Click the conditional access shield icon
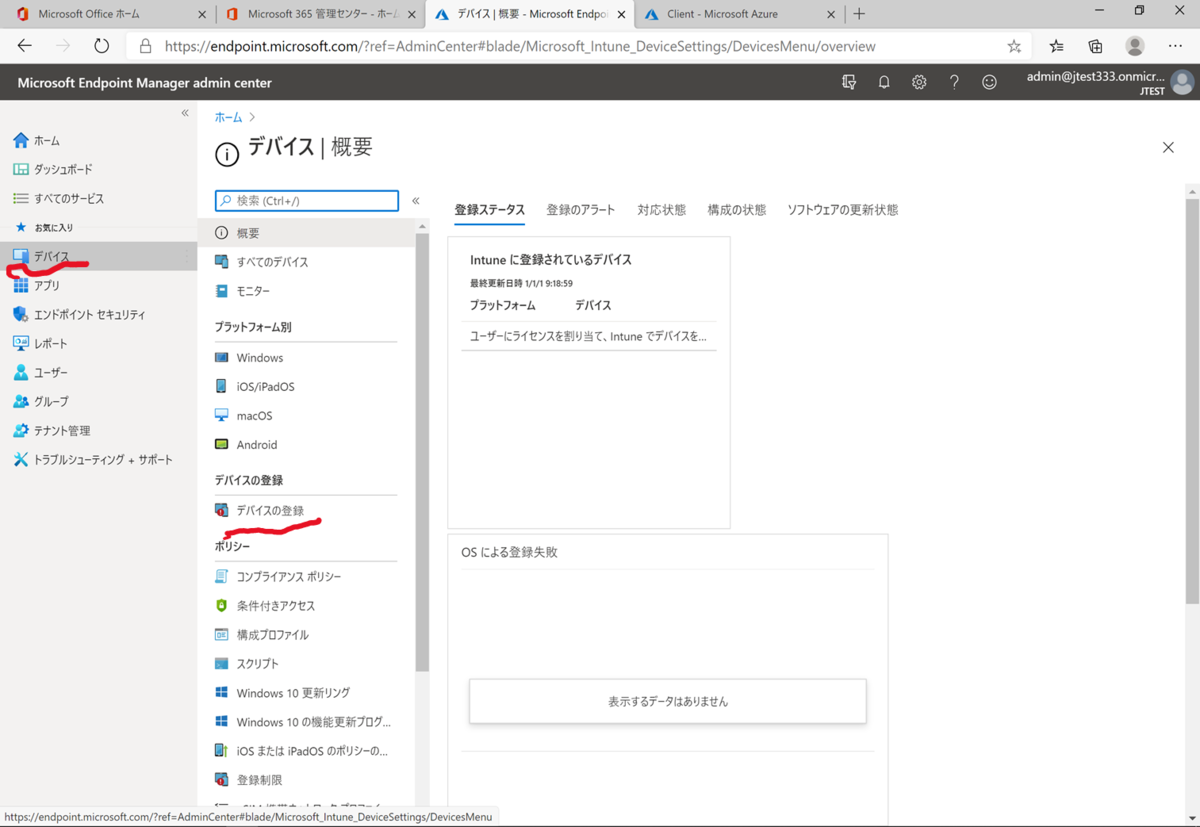The height and width of the screenshot is (827, 1200). pos(222,606)
